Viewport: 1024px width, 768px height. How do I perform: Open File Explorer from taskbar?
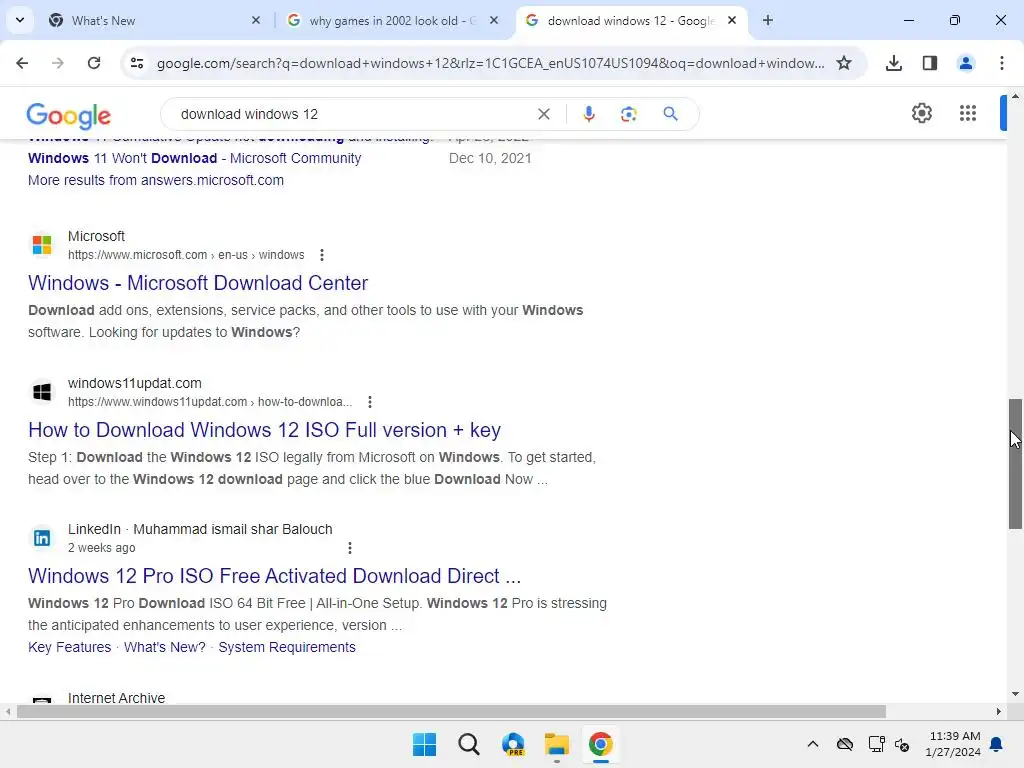point(556,744)
